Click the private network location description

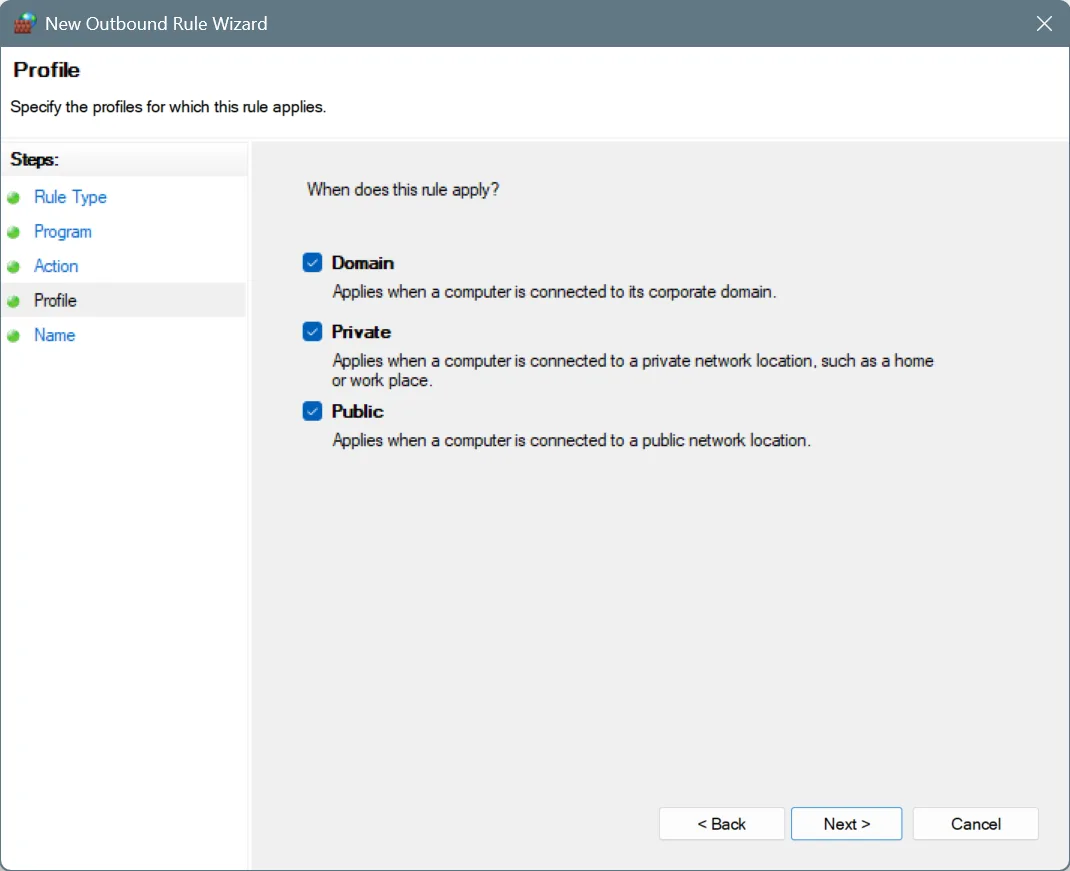coord(633,371)
